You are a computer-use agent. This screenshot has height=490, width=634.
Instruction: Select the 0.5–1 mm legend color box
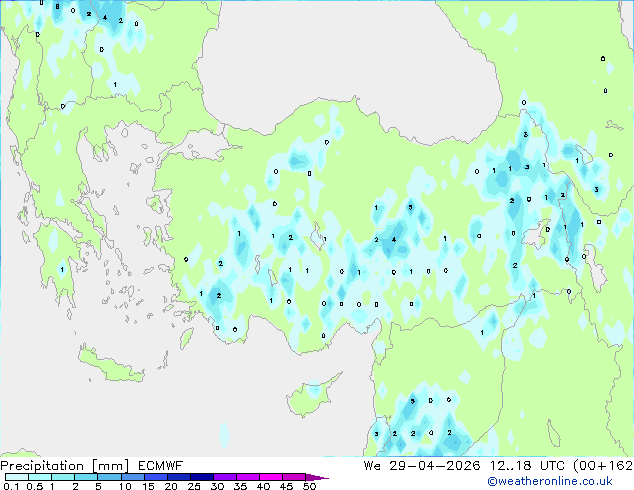pyautogui.click(x=40, y=477)
